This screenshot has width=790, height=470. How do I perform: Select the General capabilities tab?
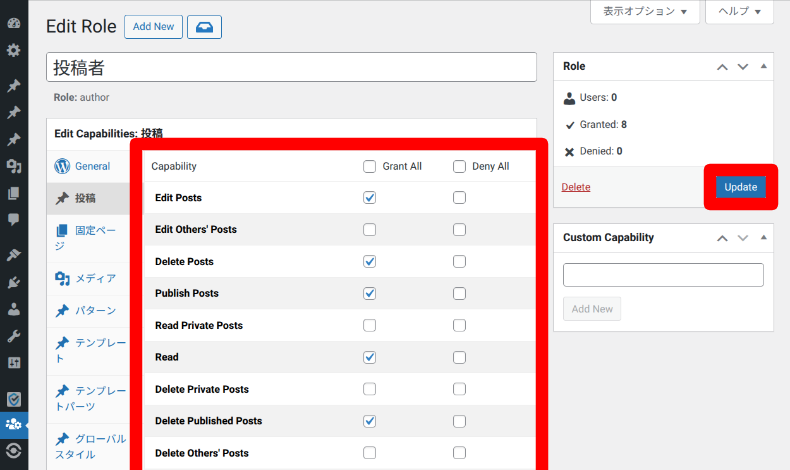click(92, 166)
